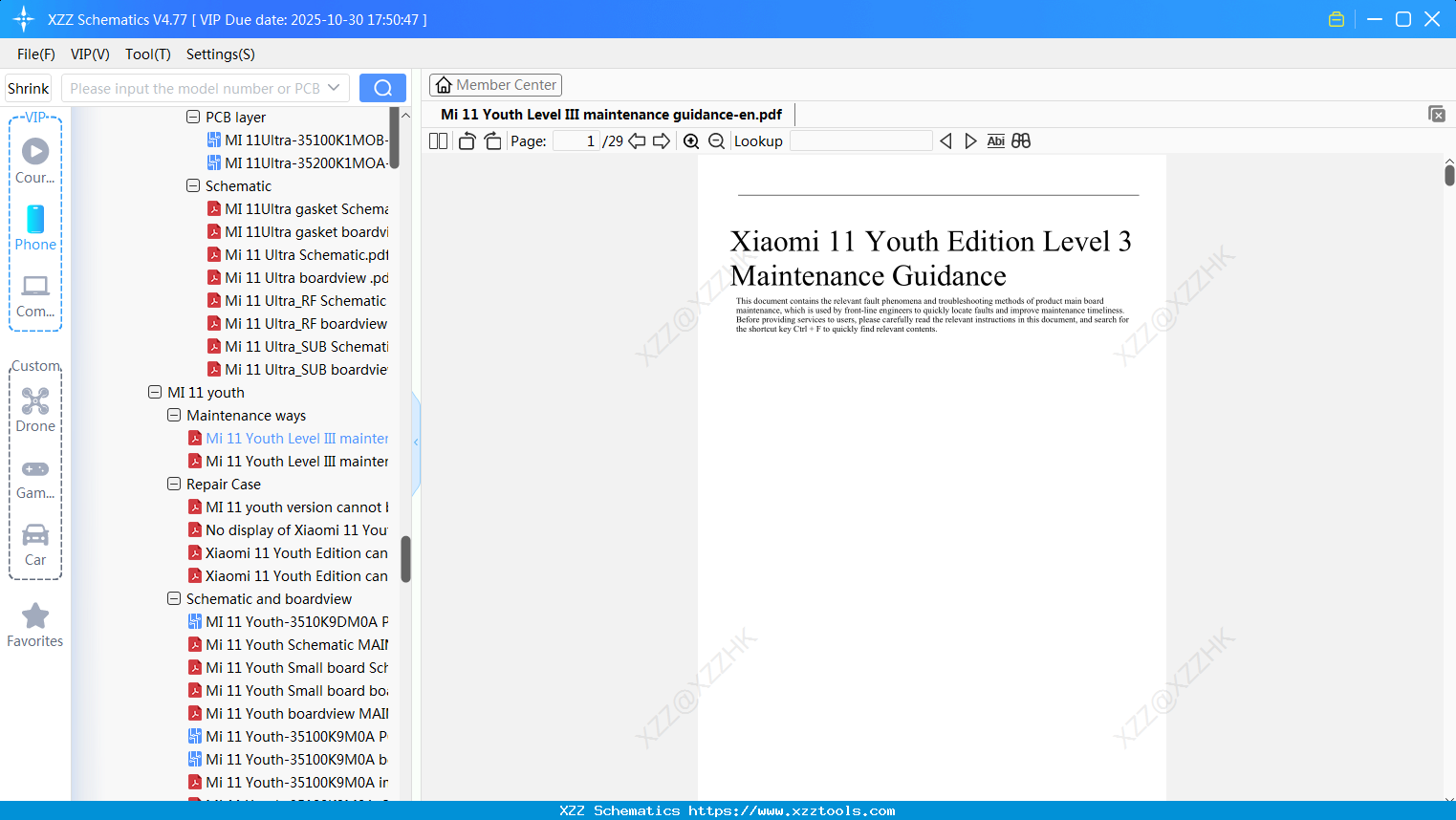Click the Member Center button
This screenshot has height=820, width=1456.
click(x=495, y=84)
